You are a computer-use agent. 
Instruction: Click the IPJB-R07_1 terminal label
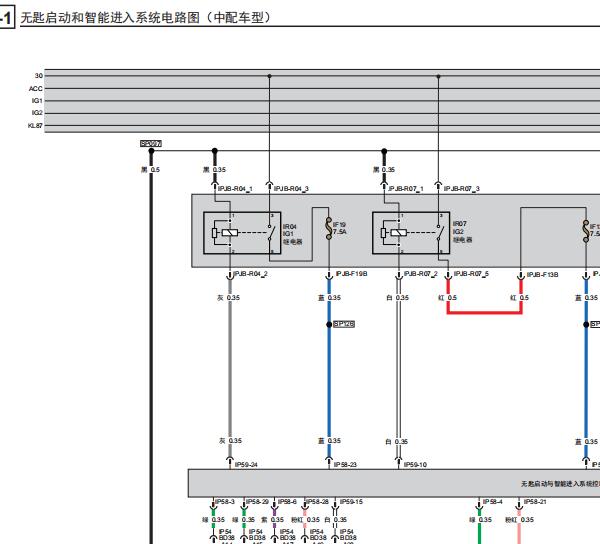(x=406, y=189)
